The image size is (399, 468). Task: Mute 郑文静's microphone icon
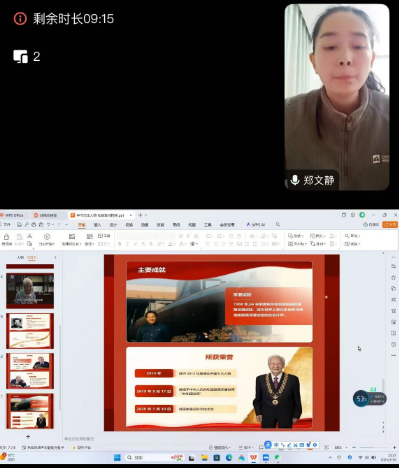pos(295,180)
